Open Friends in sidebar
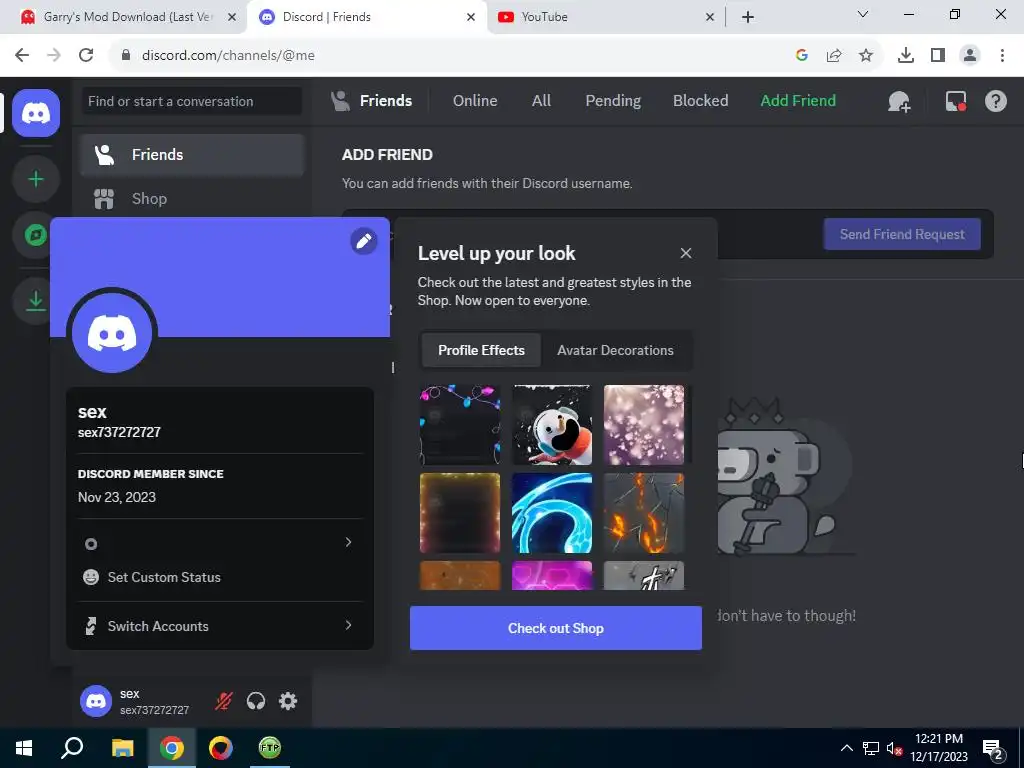This screenshot has height=768, width=1024. [x=192, y=155]
